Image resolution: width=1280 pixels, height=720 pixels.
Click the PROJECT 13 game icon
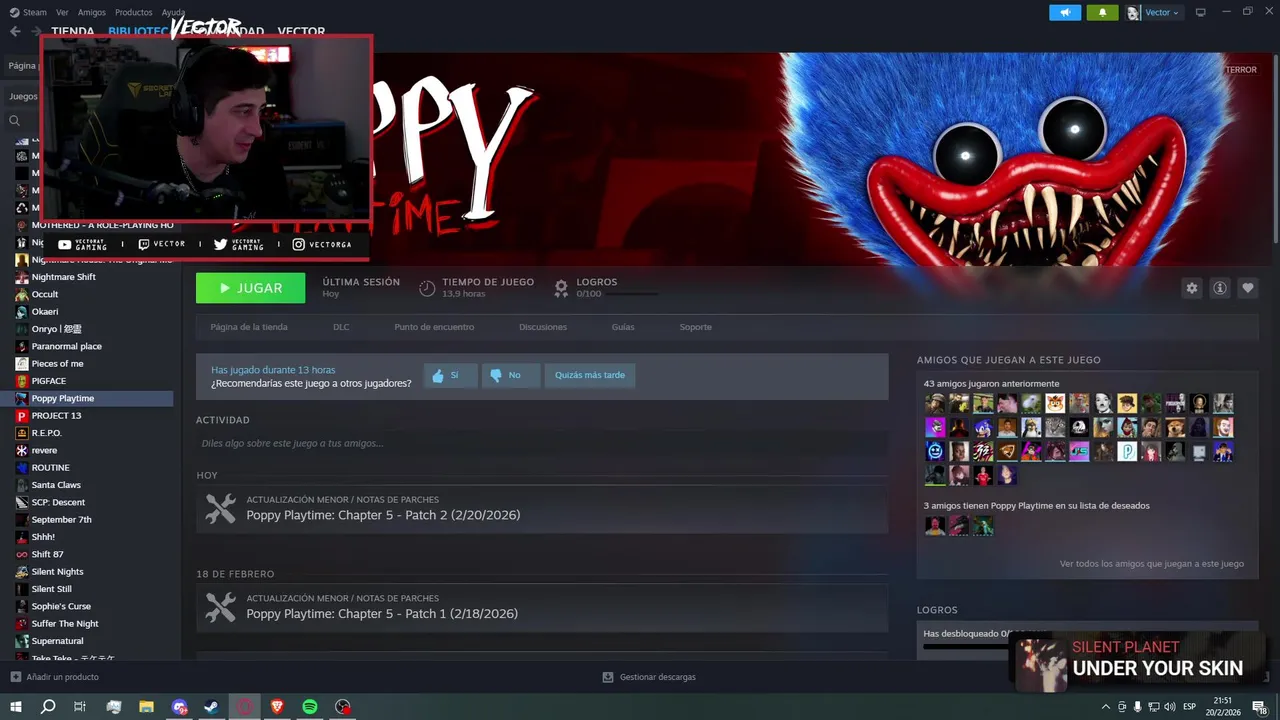(x=22, y=416)
